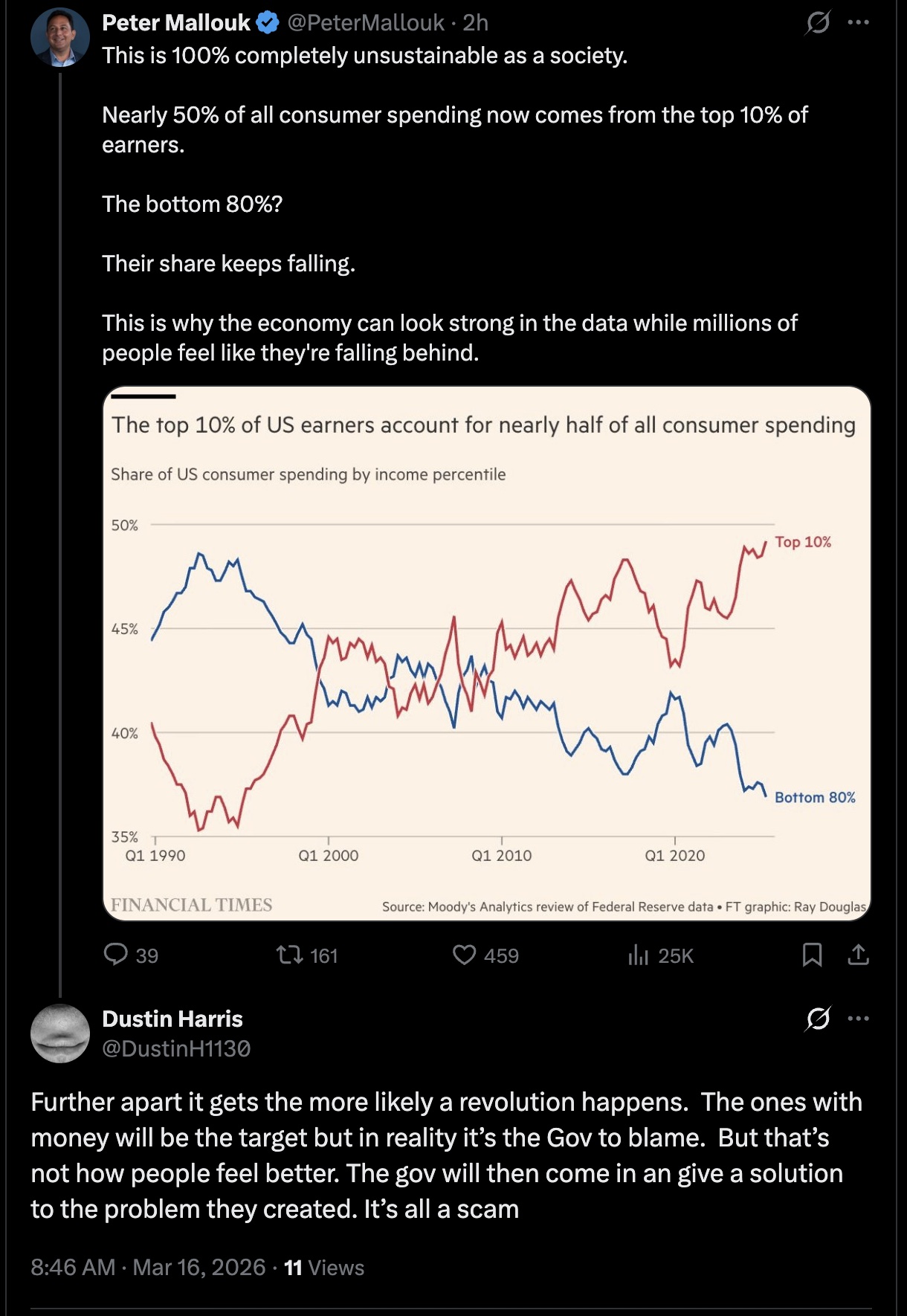Open Peter Mallouk's display name link
Viewport: 907px width, 1316px height.
click(x=176, y=23)
